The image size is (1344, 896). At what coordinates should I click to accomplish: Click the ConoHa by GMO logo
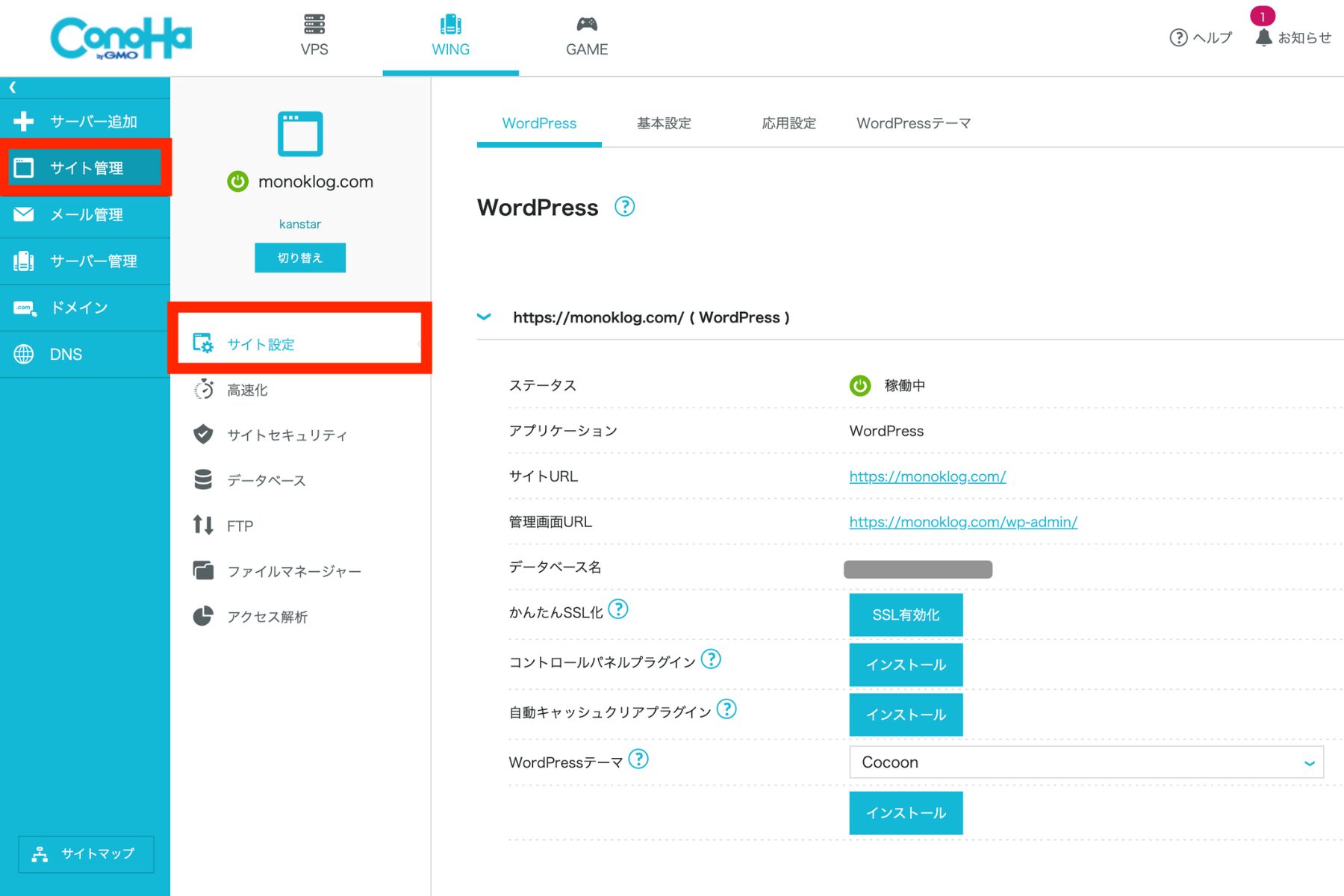pyautogui.click(x=121, y=37)
